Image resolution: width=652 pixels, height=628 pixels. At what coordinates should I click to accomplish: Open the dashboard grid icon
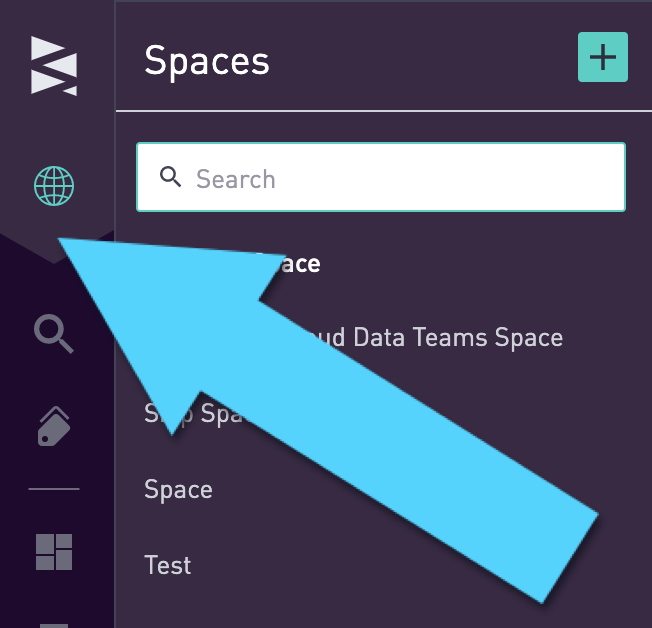coord(54,552)
